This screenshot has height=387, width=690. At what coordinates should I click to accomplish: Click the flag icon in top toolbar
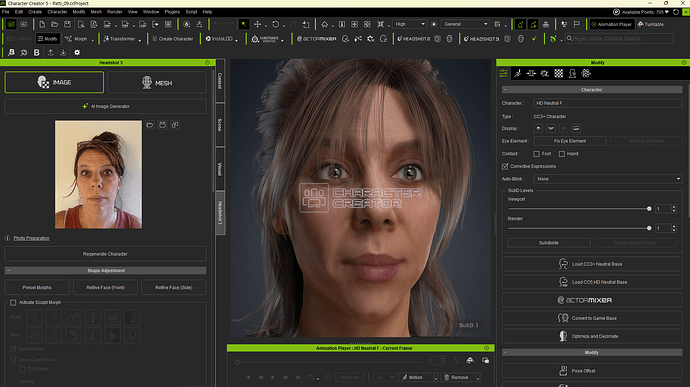(x=576, y=24)
